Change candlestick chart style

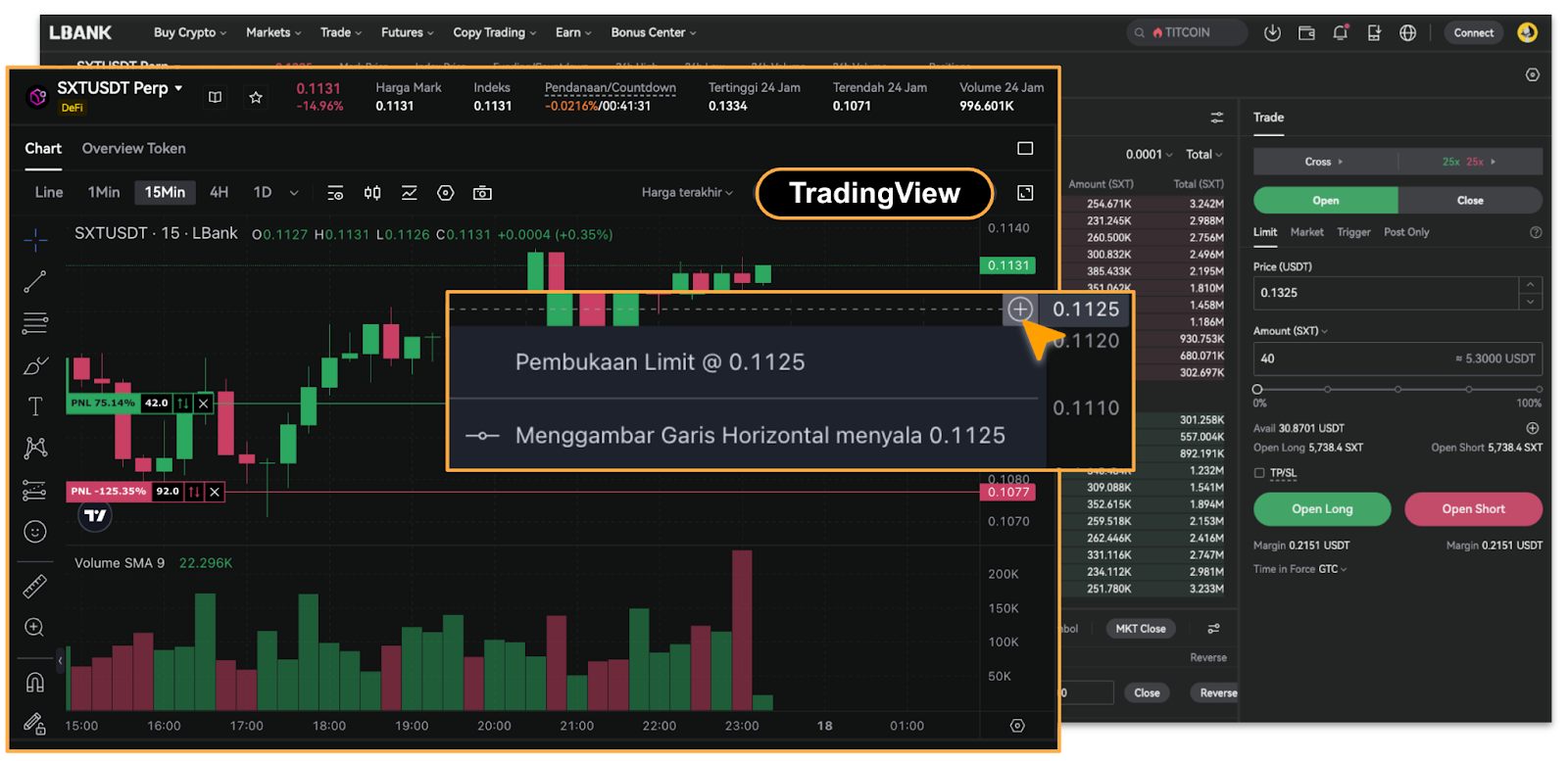pyautogui.click(x=372, y=193)
